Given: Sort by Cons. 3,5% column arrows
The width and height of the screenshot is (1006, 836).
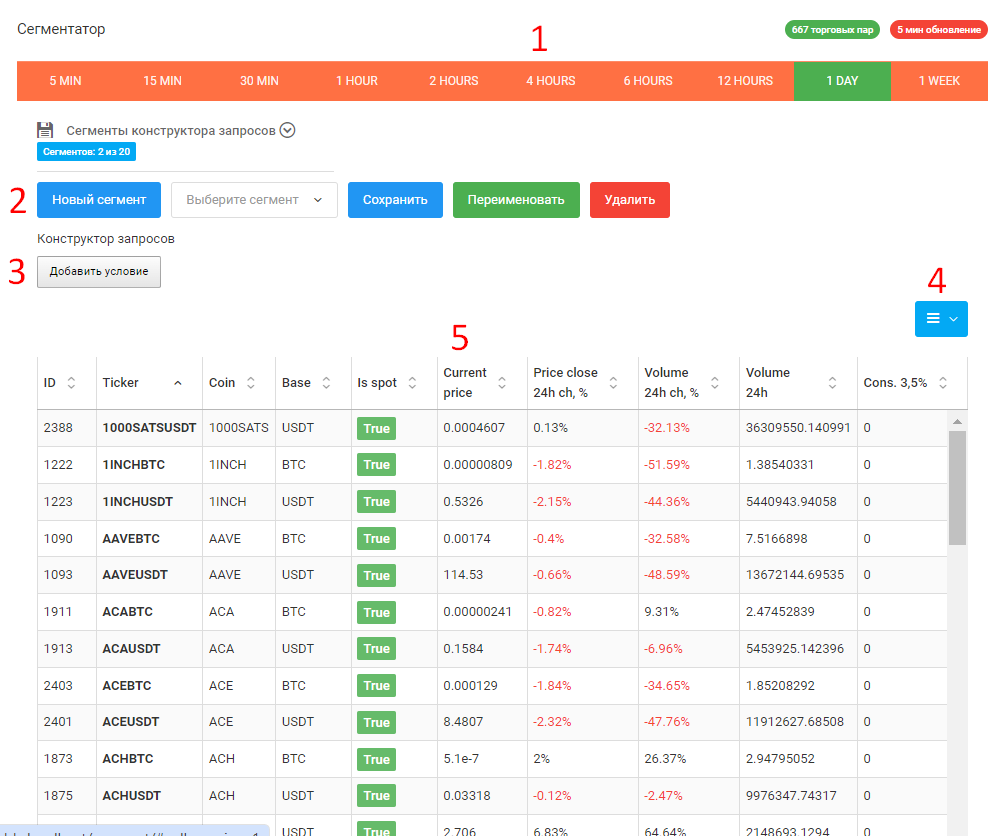Looking at the screenshot, I should coord(942,383).
